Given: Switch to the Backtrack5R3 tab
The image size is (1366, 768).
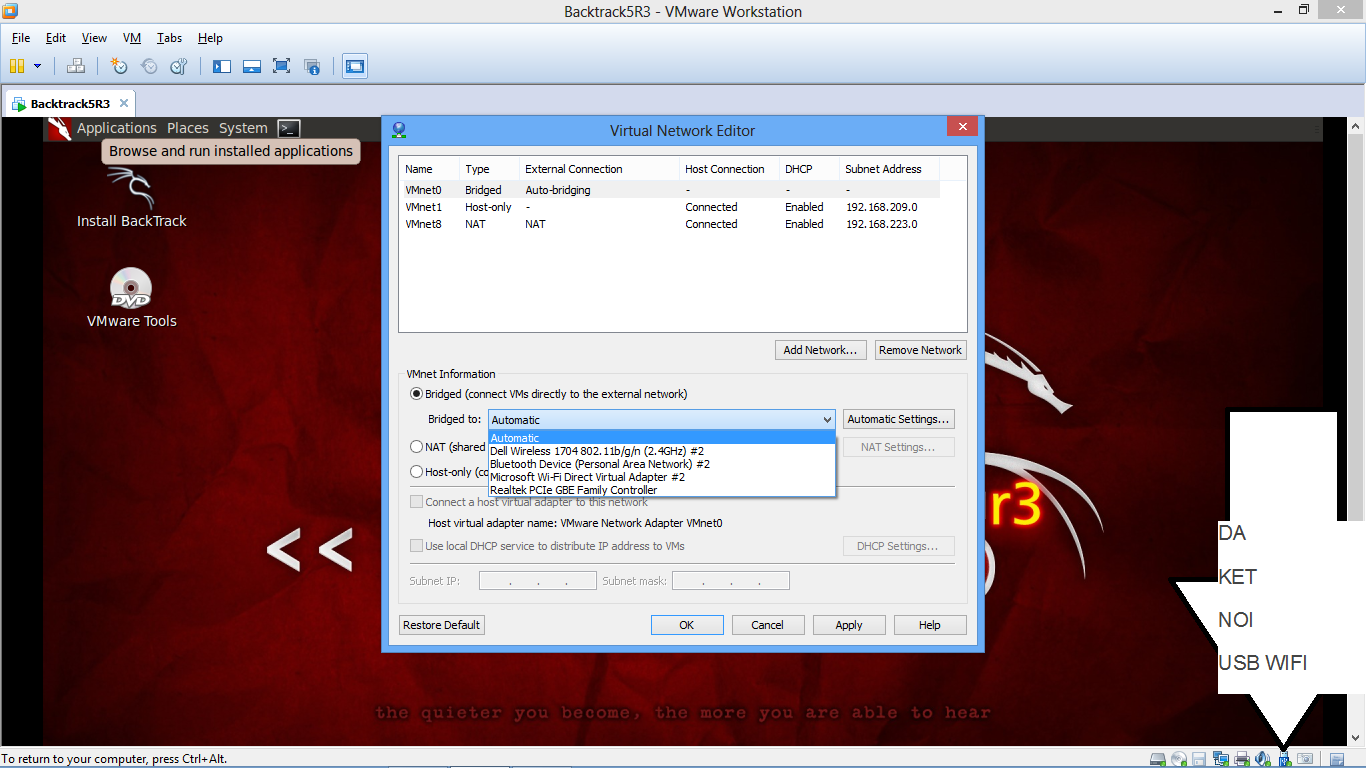Looking at the screenshot, I should coord(70,103).
